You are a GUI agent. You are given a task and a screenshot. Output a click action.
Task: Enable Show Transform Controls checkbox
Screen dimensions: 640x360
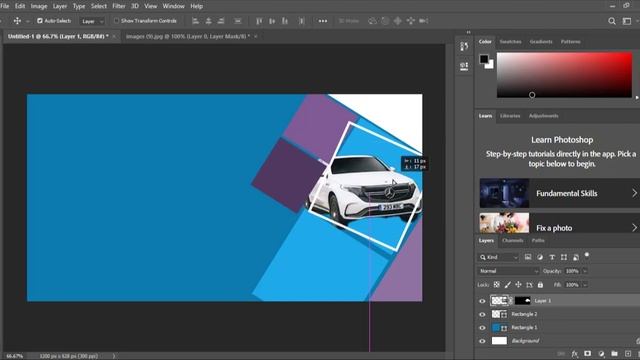(116, 21)
